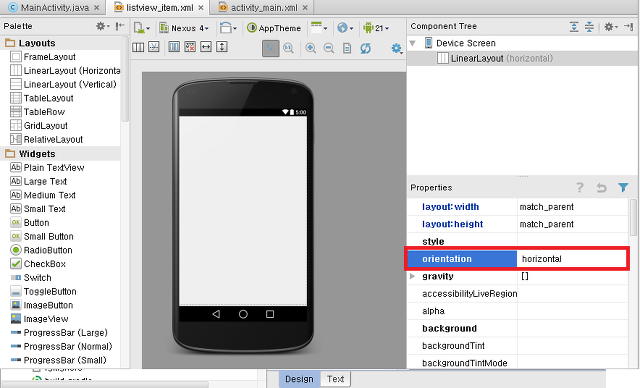Image resolution: width=640 pixels, height=388 pixels.
Task: Select GridLayout in the Palette
Action: 39,126
